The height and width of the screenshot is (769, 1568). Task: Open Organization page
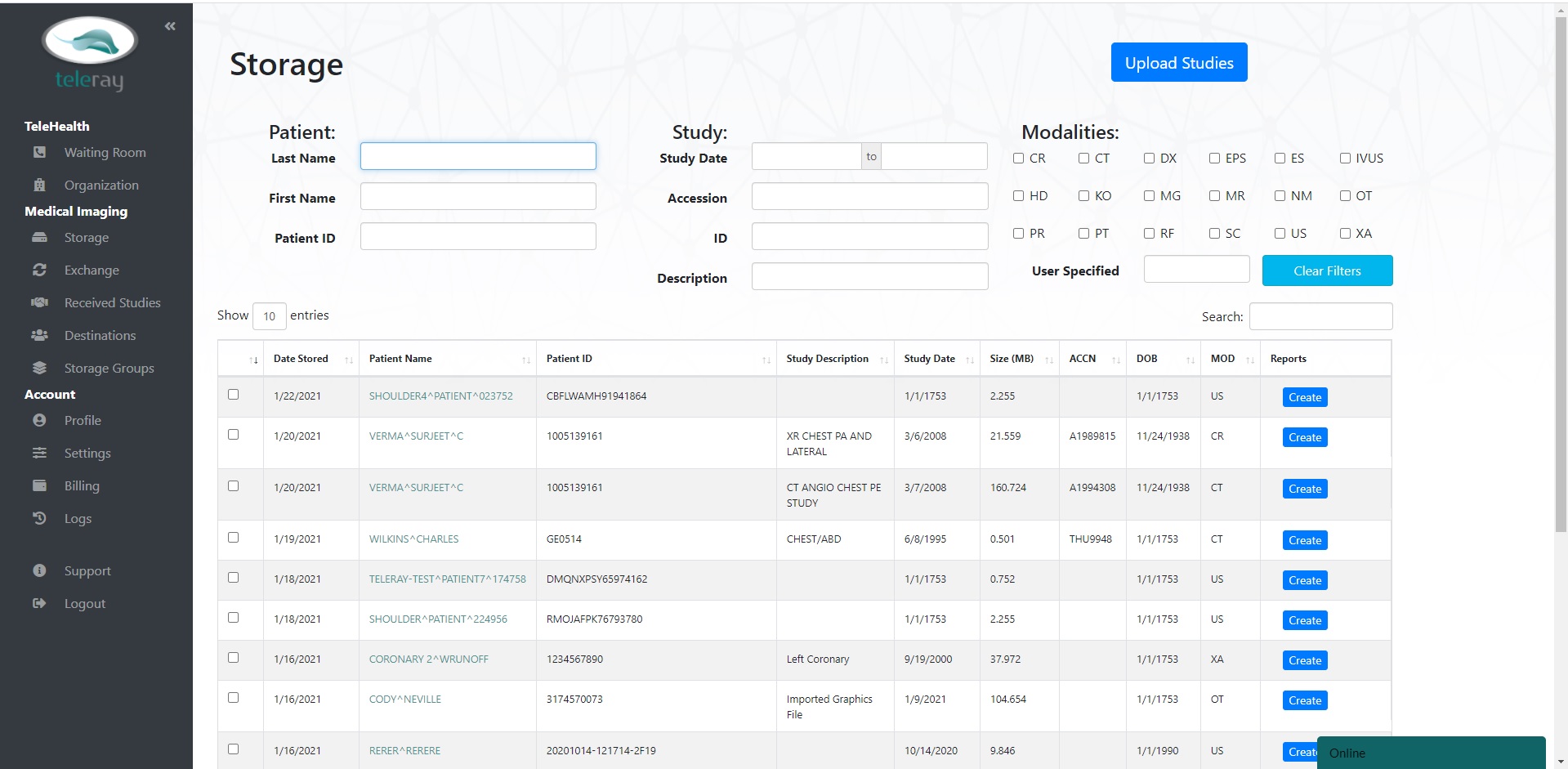101,185
